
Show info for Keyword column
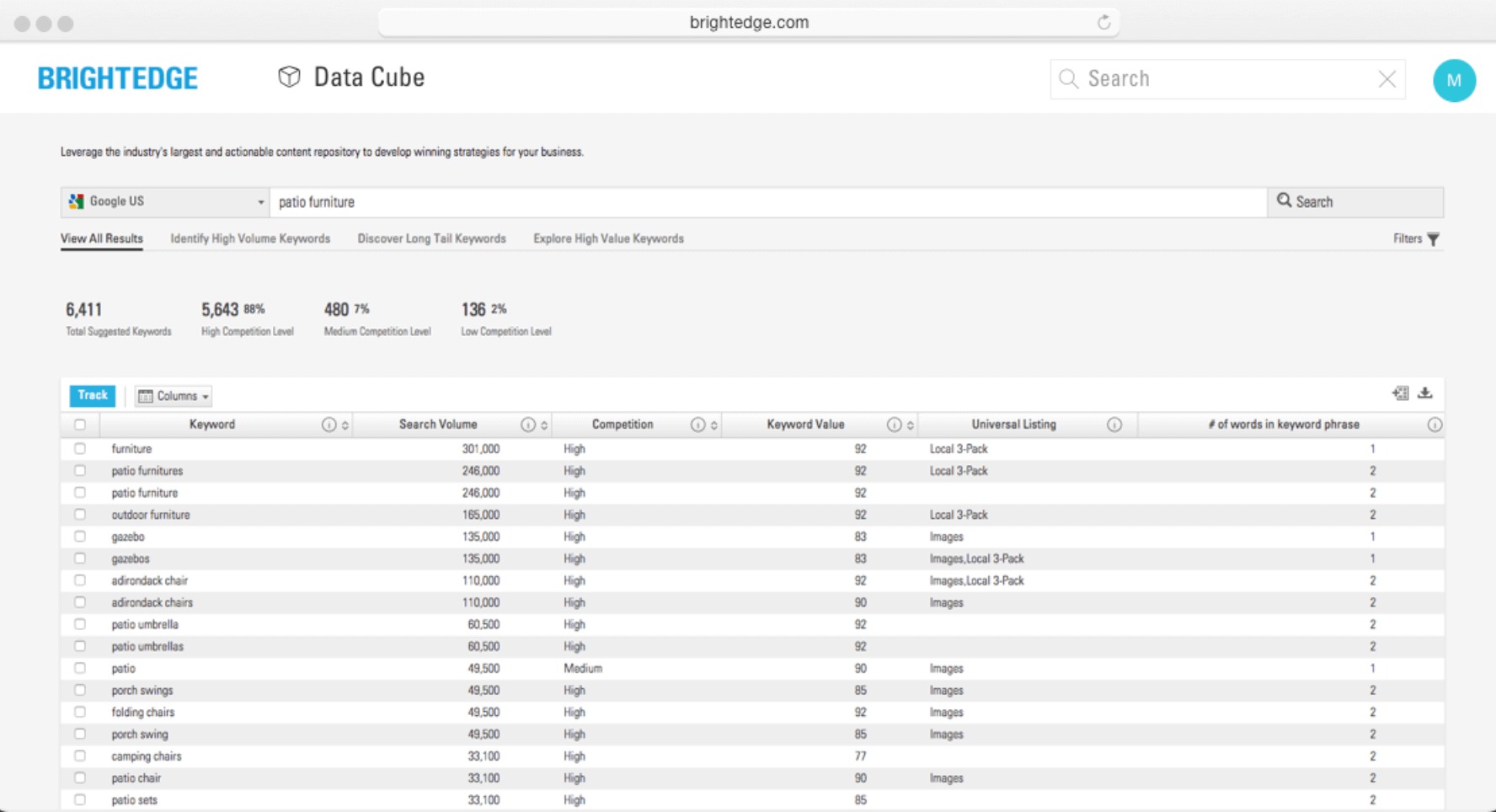(329, 425)
